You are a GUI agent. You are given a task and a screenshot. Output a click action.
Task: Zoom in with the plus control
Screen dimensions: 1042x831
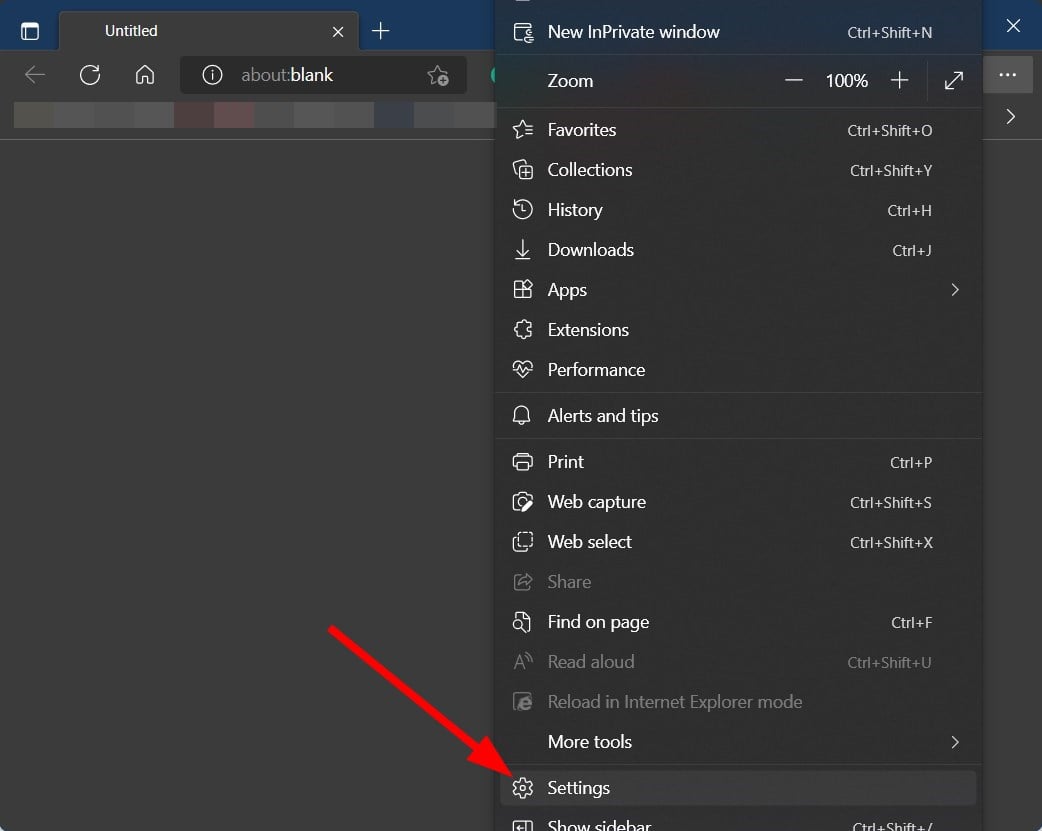[x=899, y=80]
